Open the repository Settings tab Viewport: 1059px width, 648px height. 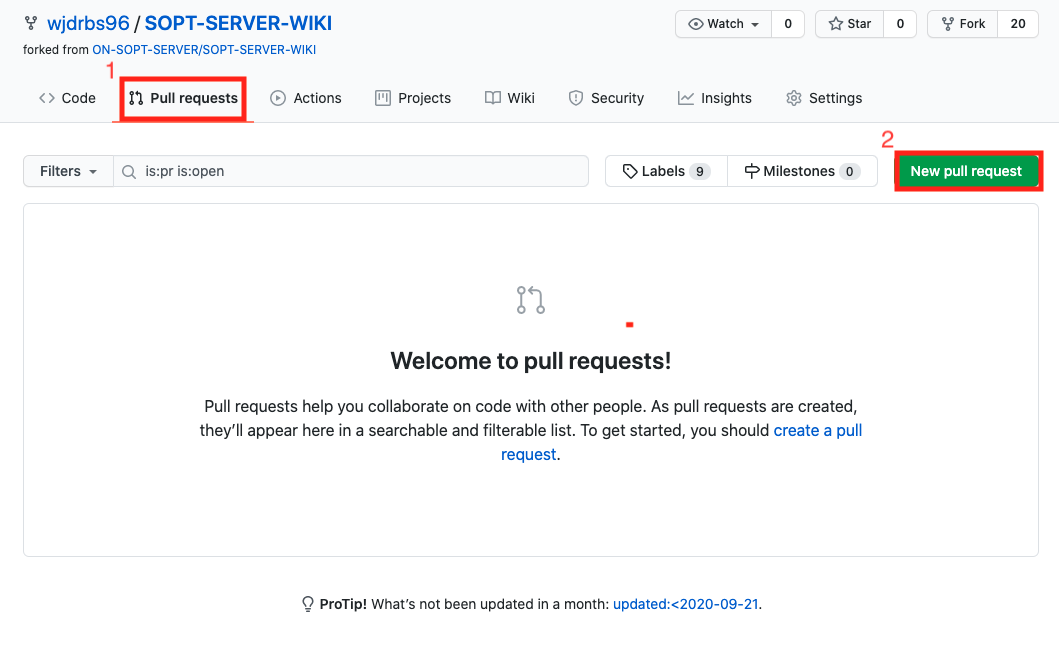pos(824,98)
